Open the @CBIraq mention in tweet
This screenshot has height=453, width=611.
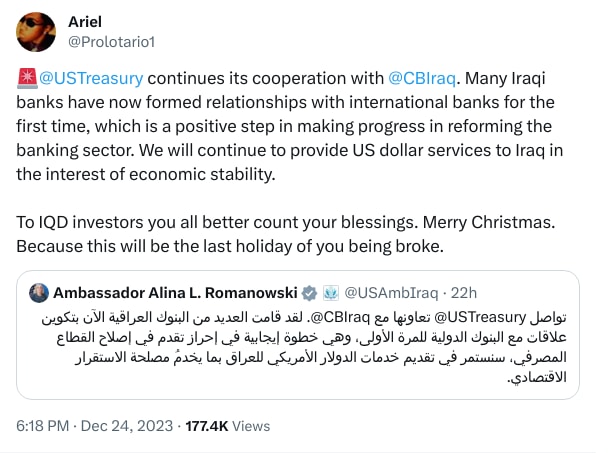tap(422, 78)
